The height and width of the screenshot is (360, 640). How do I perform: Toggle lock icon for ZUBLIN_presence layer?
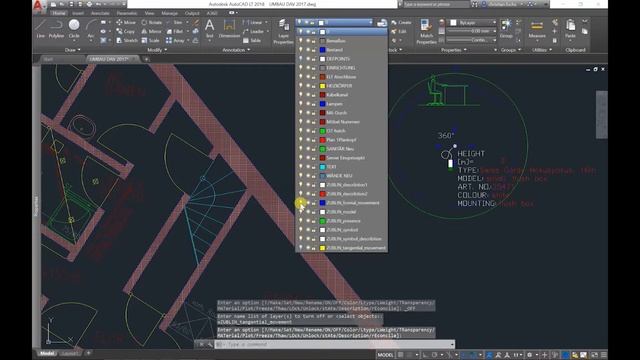tap(313, 221)
